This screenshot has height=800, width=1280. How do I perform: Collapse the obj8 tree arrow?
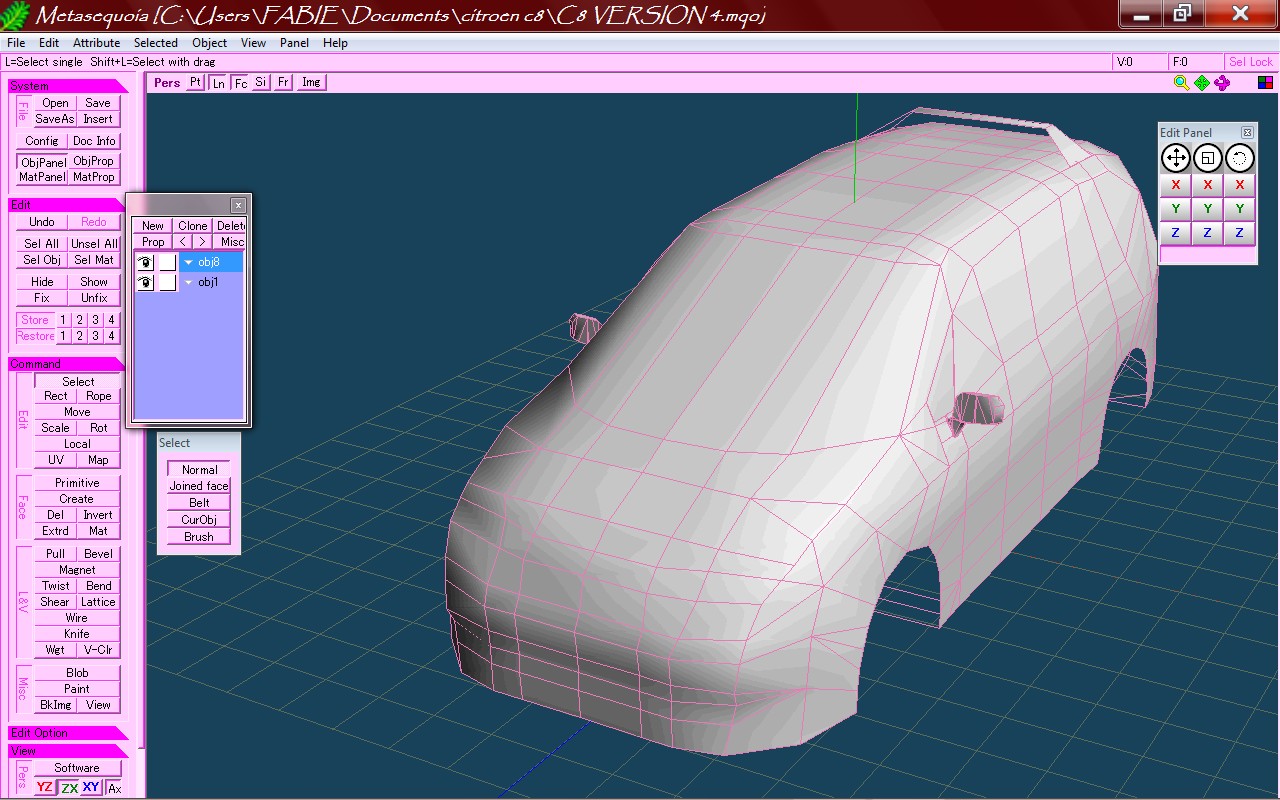188,263
